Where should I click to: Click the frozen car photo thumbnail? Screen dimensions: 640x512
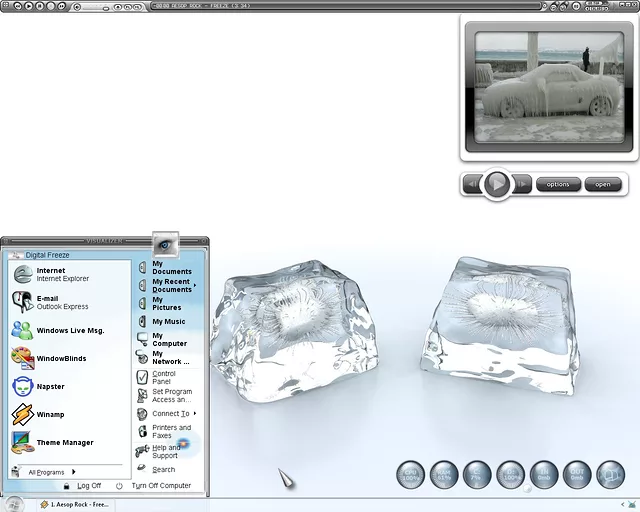pos(548,86)
